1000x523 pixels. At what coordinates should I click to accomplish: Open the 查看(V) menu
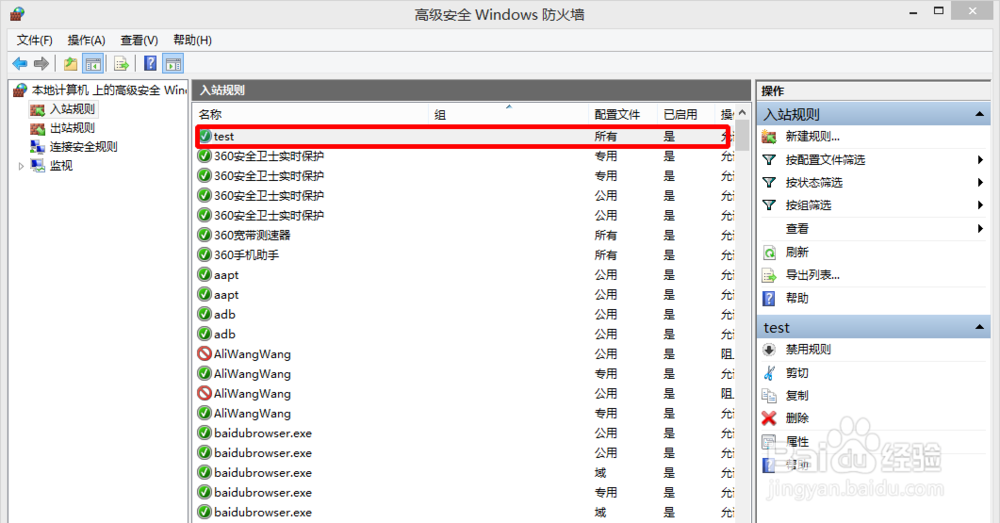coord(139,40)
